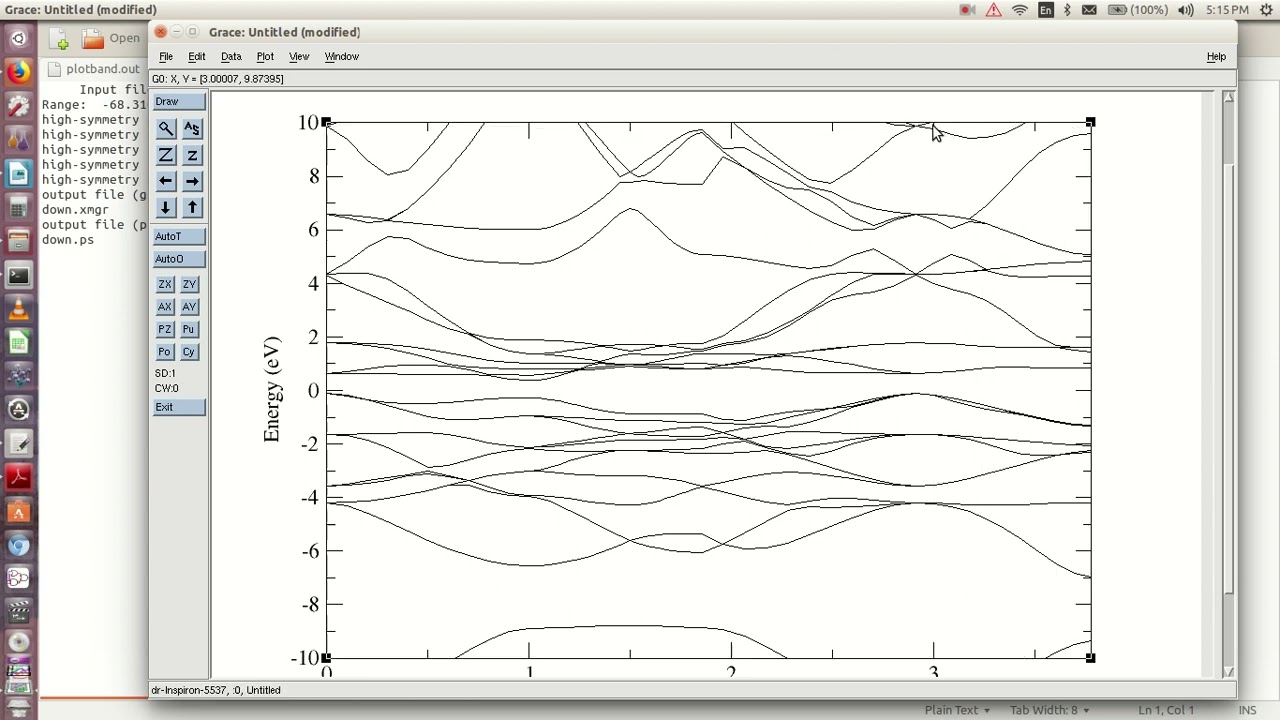This screenshot has height=720, width=1280.
Task: Launch Firefox from the dock
Action: pyautogui.click(x=19, y=72)
